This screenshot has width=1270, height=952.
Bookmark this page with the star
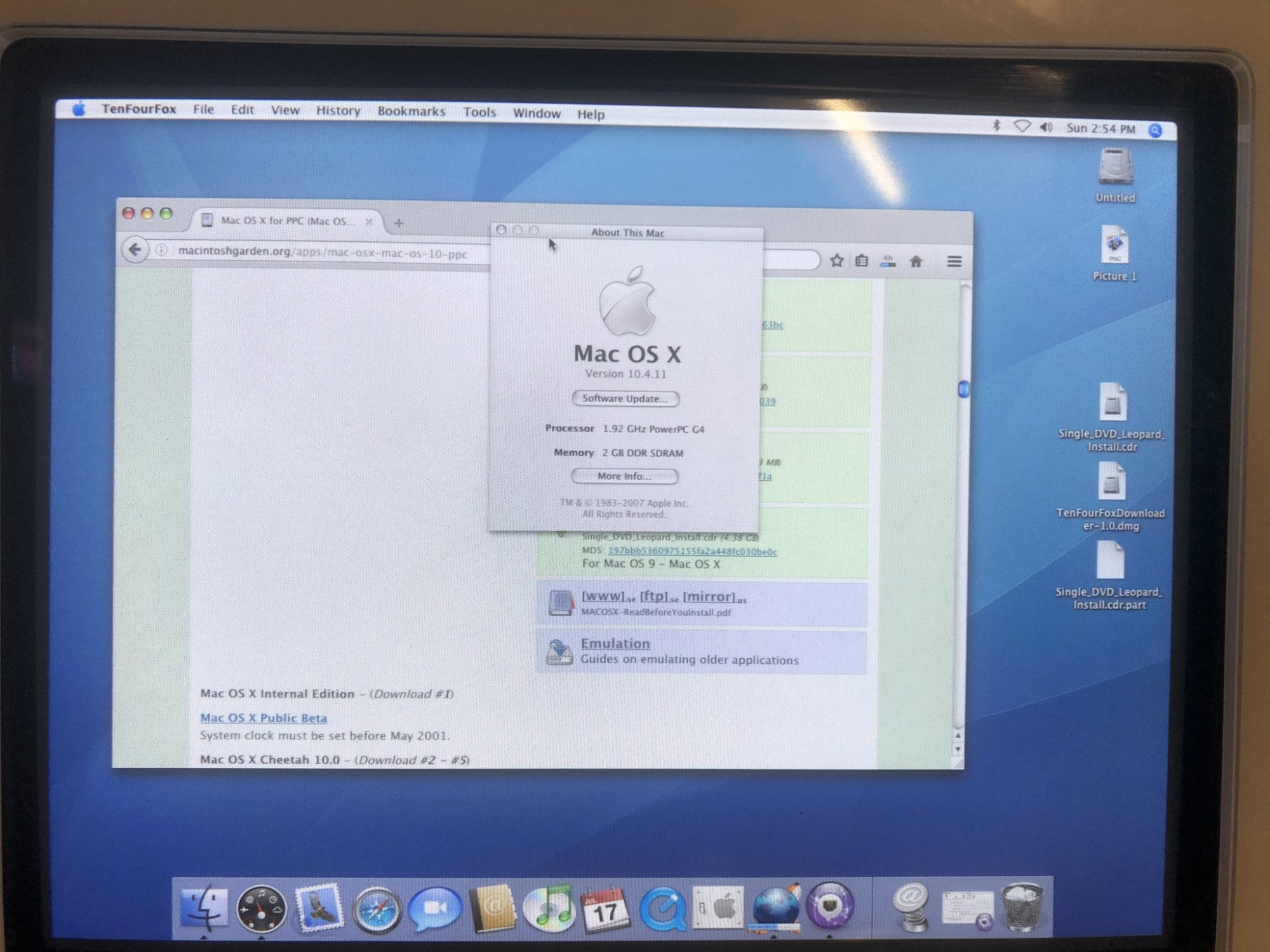837,260
